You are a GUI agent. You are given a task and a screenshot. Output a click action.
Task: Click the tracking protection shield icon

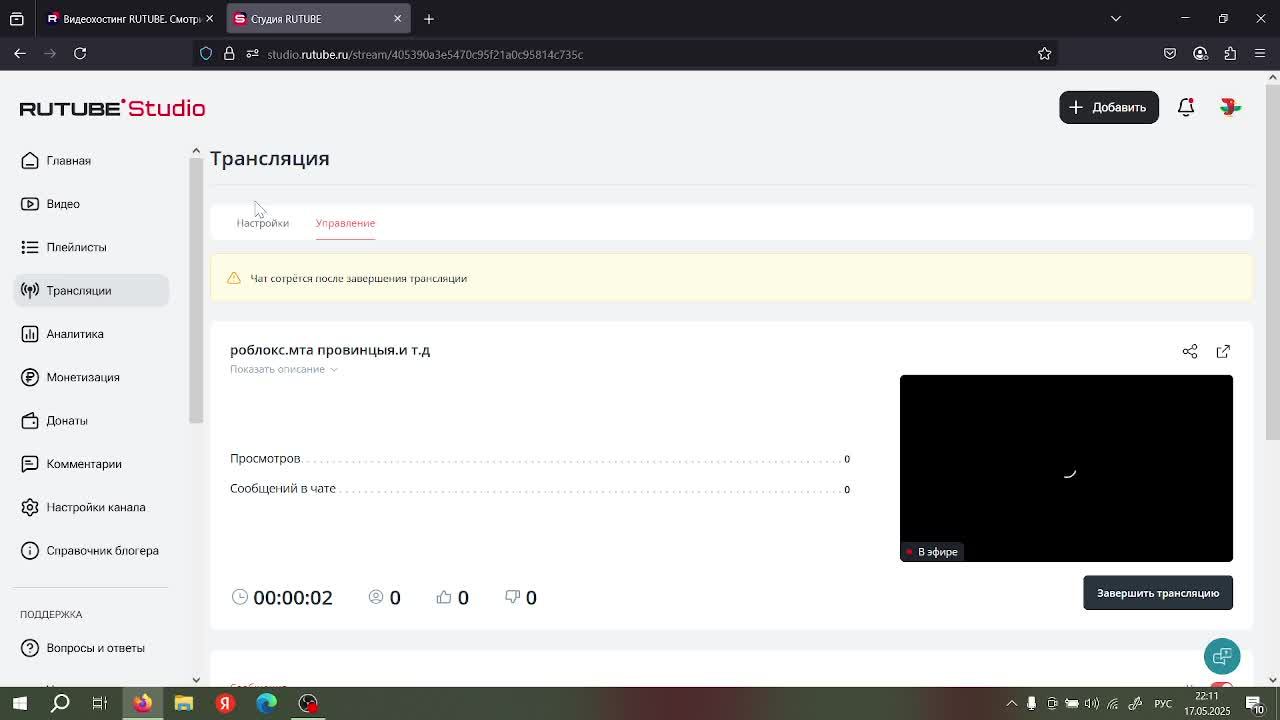point(206,54)
